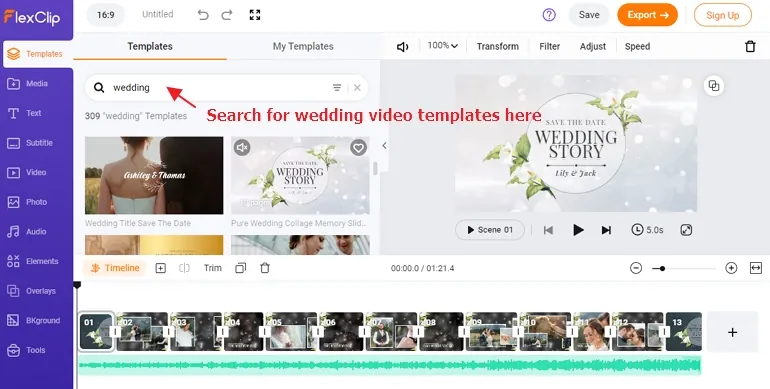The image size is (770, 389).
Task: Open the Filter menu item
Action: tap(550, 46)
